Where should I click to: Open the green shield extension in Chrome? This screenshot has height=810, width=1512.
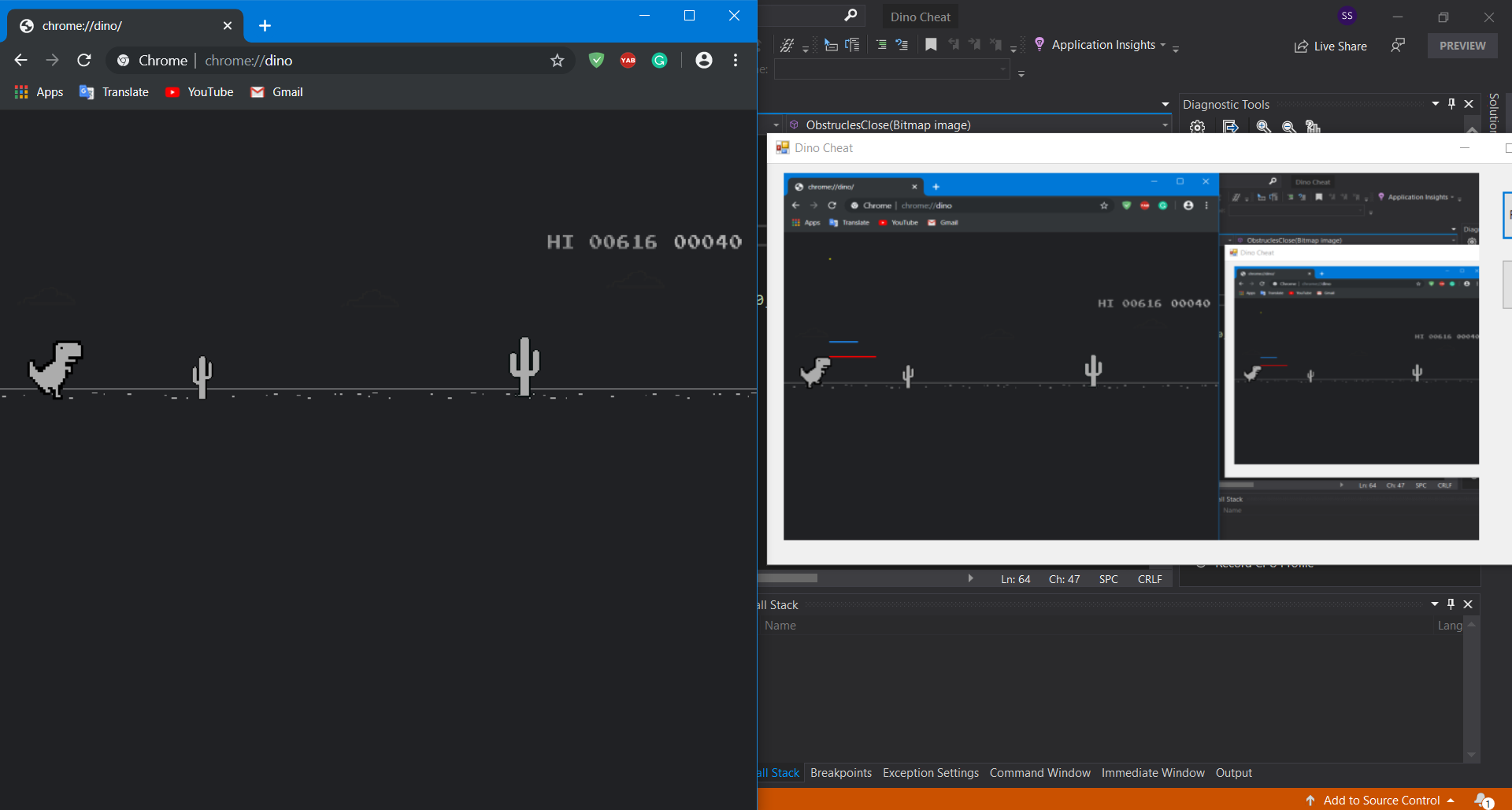click(596, 60)
